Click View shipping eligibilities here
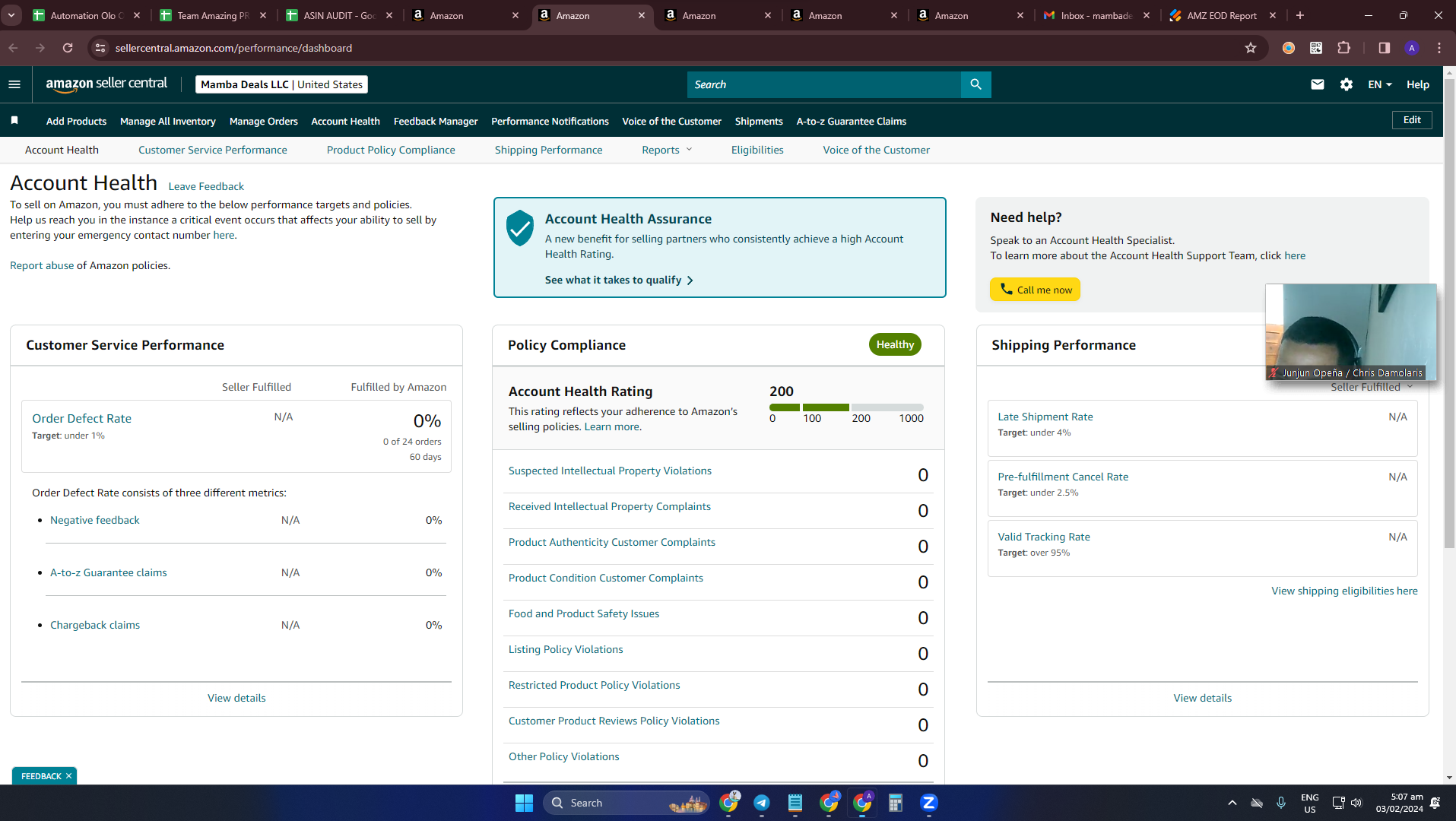1456x821 pixels. 1344,591
